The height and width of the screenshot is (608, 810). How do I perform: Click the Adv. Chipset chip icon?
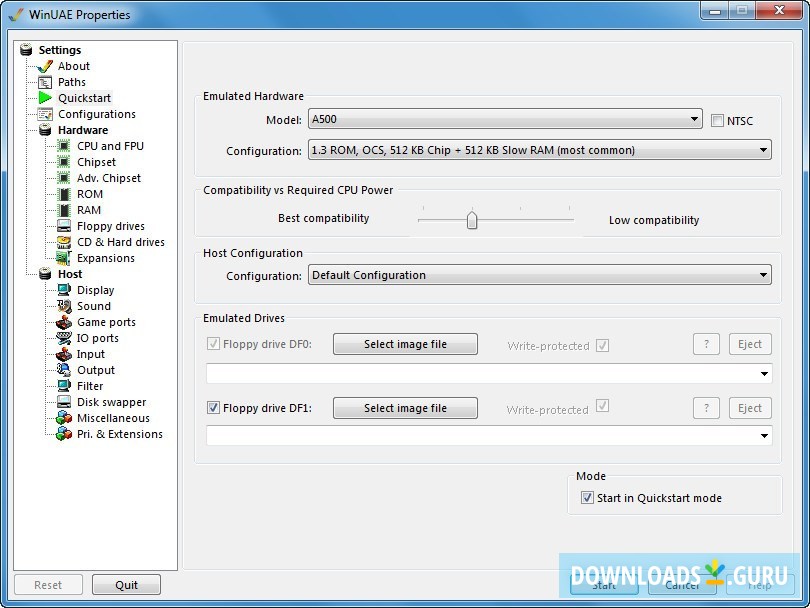coord(64,178)
